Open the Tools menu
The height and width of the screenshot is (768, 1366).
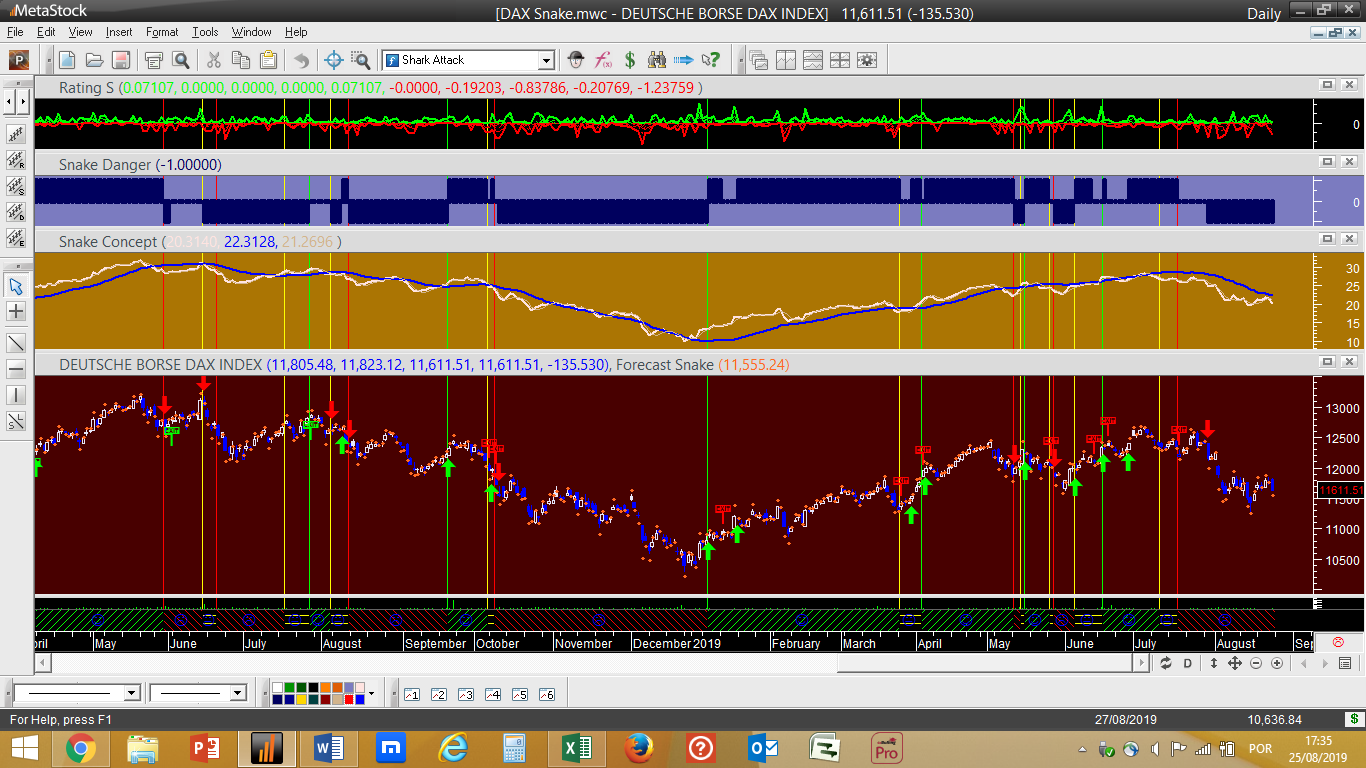pos(205,32)
